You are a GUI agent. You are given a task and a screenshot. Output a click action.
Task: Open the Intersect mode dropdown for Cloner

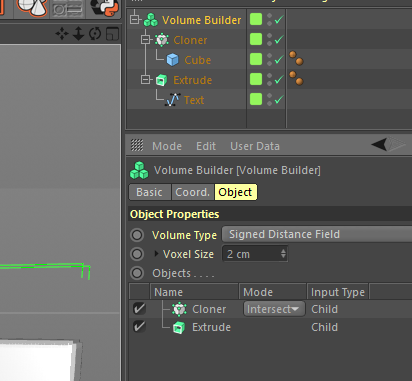274,309
